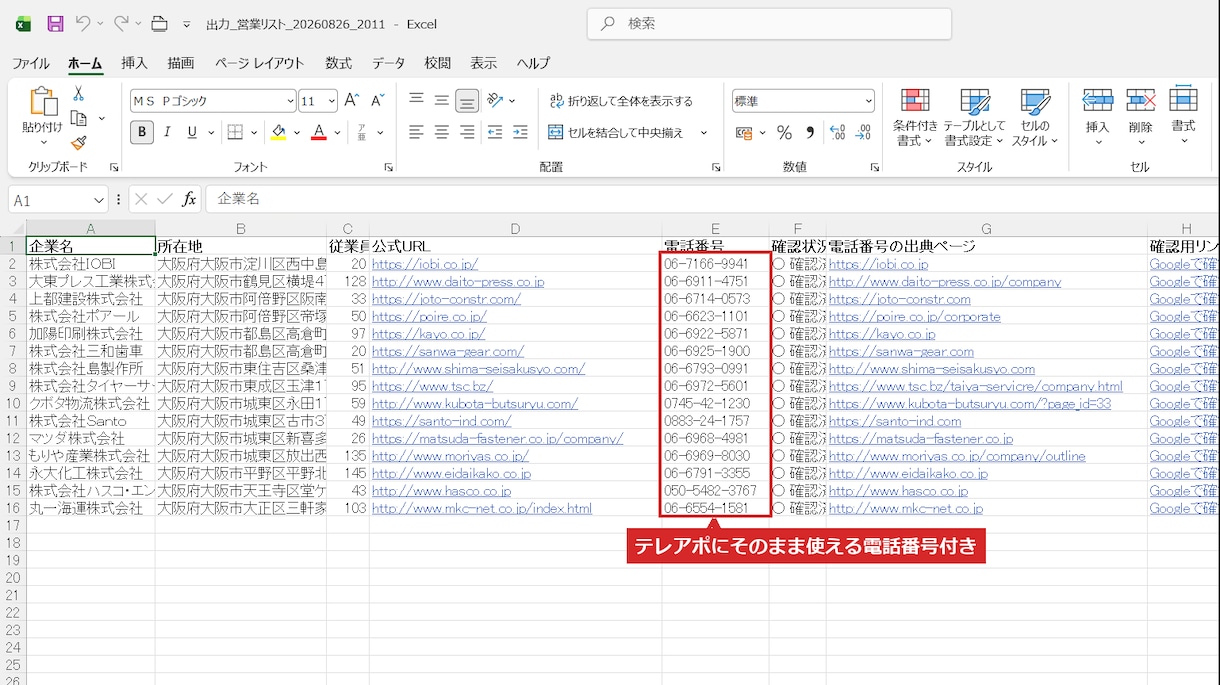Click the phonetic guide (furigana) icon

361,132
